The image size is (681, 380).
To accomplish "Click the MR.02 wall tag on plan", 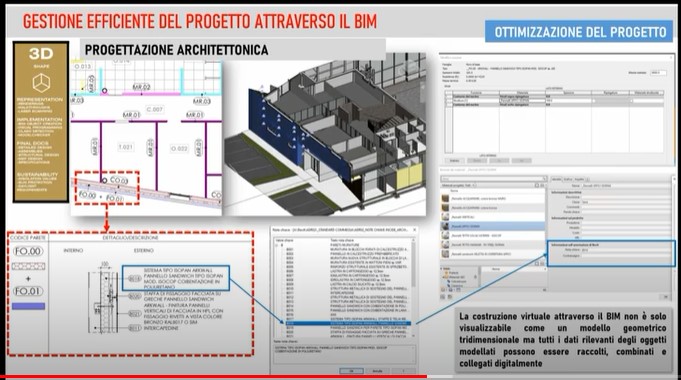I will pyautogui.click(x=142, y=87).
